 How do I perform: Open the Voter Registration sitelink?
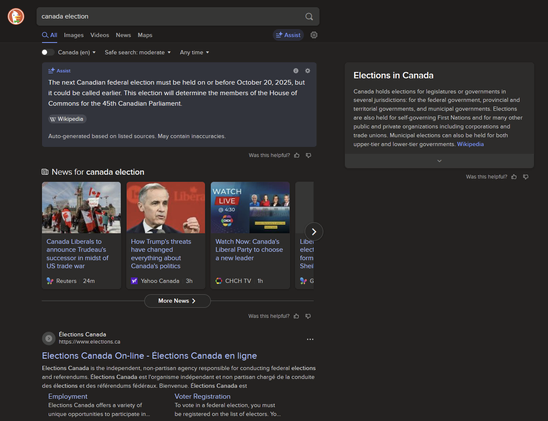(x=202, y=396)
